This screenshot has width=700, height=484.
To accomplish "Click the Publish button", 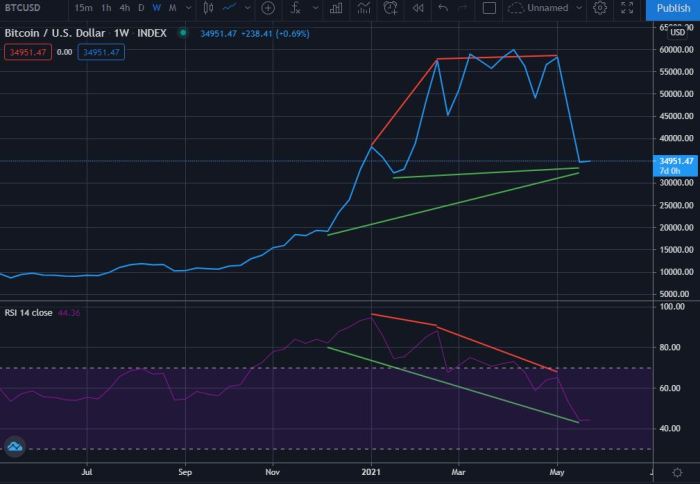I will coord(673,9).
